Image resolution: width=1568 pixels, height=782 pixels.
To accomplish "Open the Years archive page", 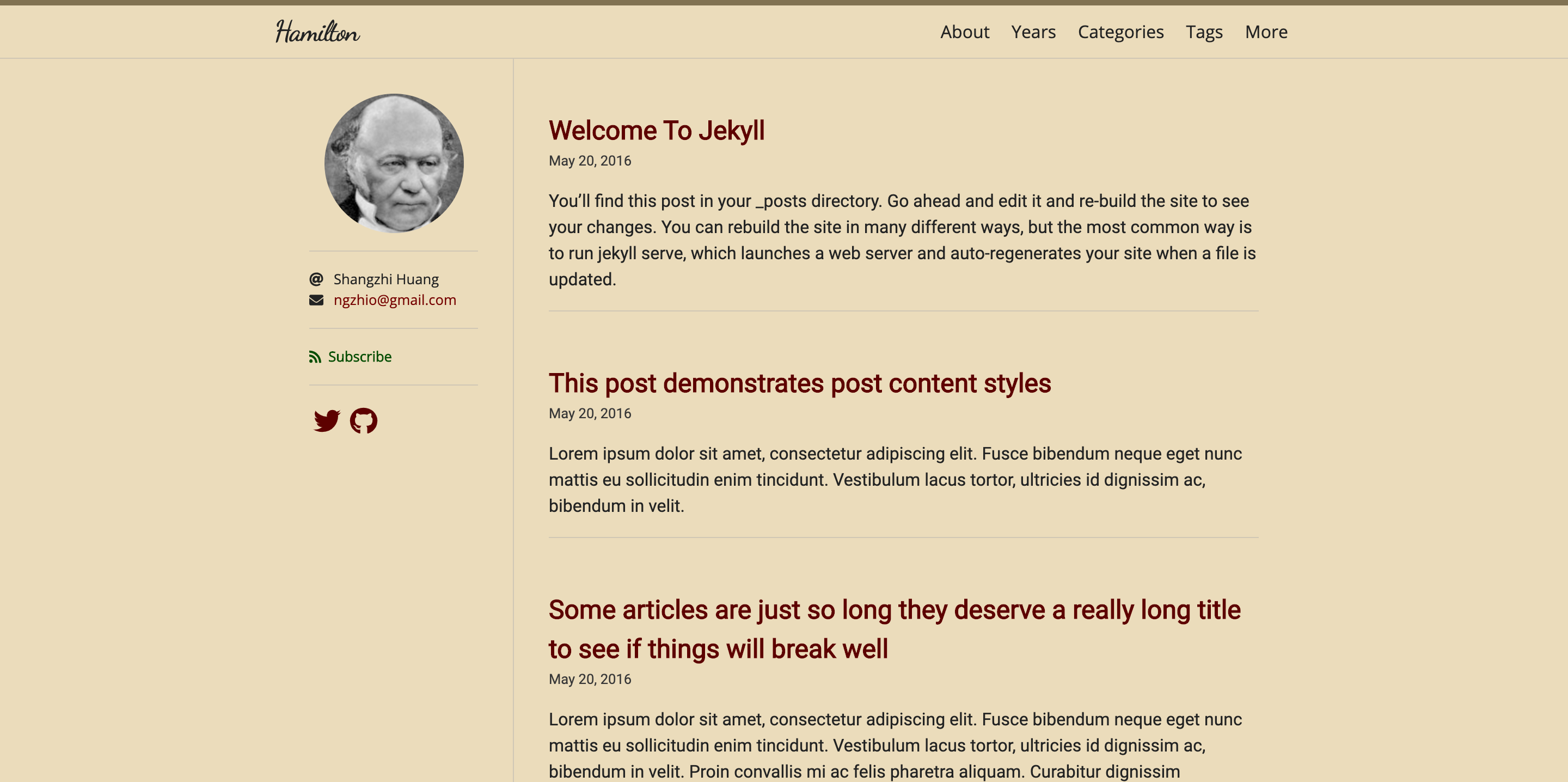I will click(1033, 32).
